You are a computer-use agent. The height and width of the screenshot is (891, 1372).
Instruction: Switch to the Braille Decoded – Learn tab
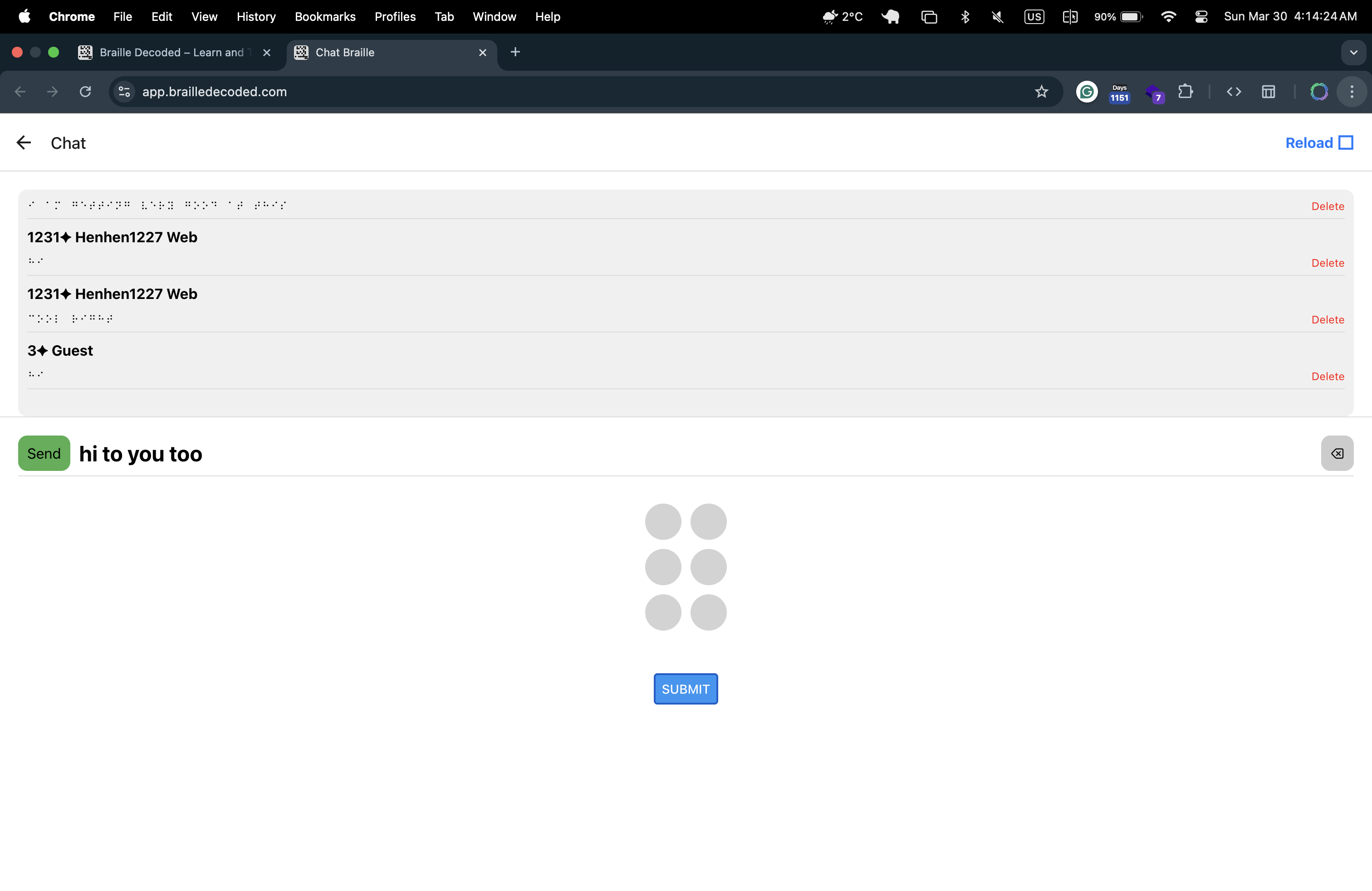(x=171, y=53)
